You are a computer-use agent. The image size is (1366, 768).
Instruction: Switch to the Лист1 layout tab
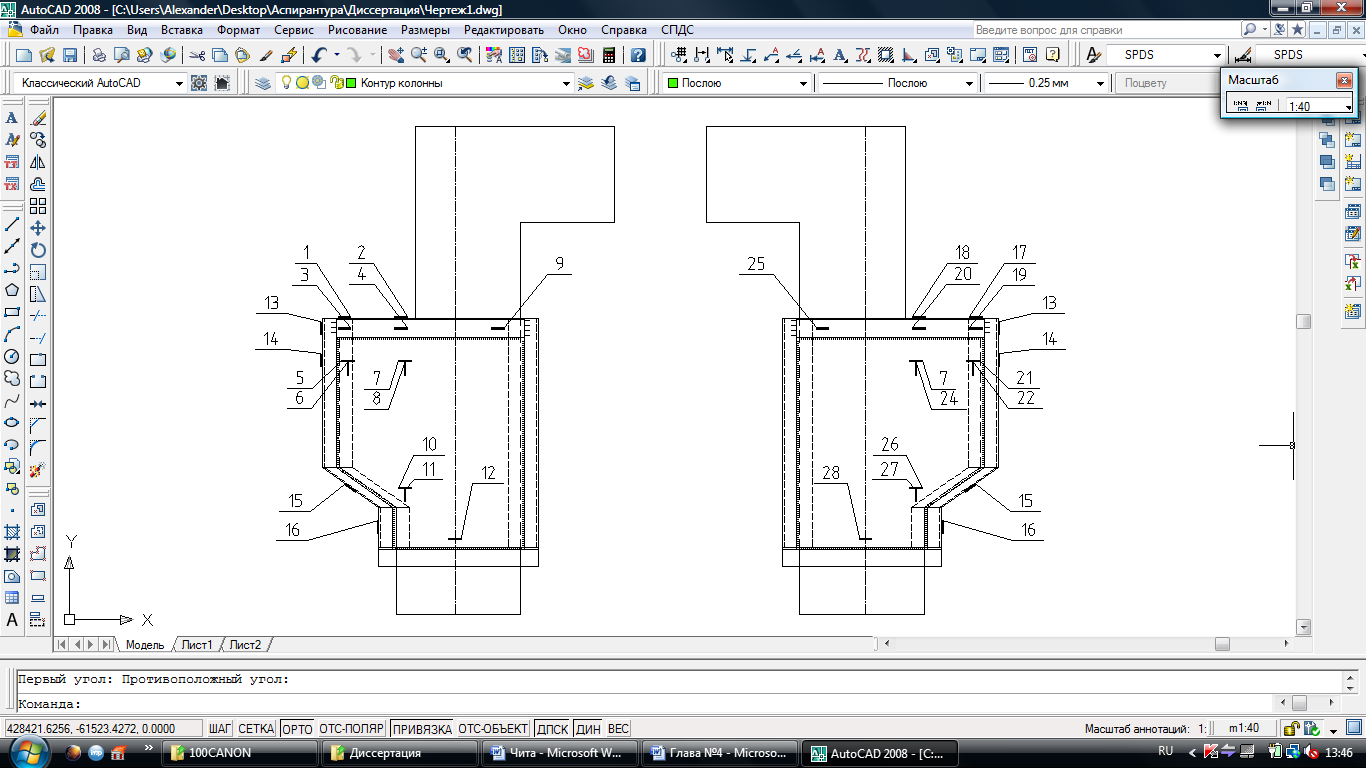click(197, 645)
